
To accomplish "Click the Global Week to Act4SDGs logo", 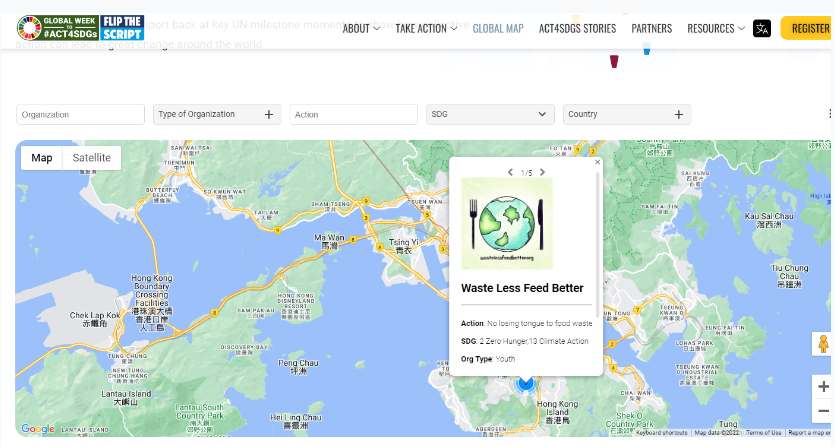I will tap(58, 28).
